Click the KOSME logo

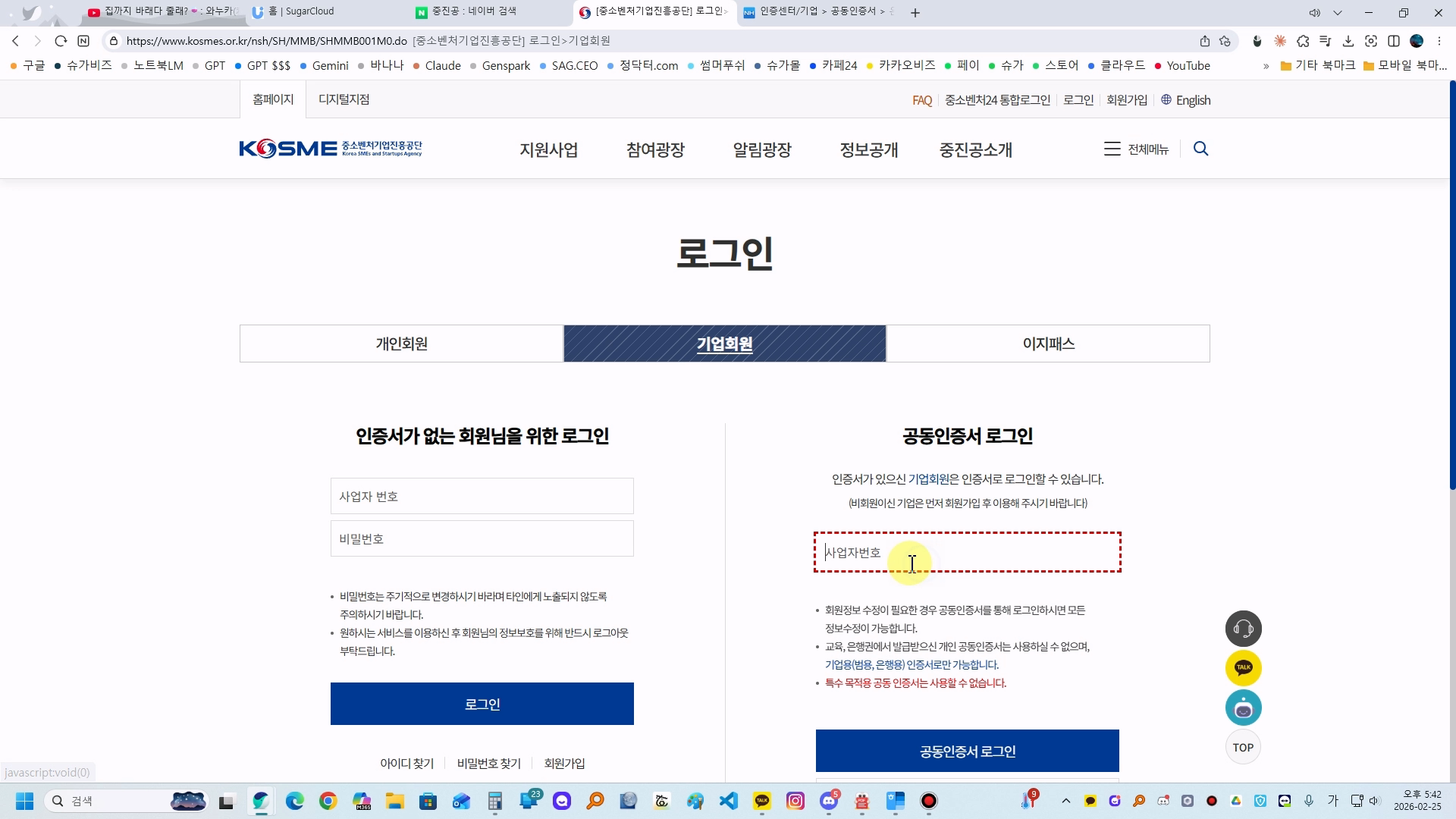[x=331, y=149]
